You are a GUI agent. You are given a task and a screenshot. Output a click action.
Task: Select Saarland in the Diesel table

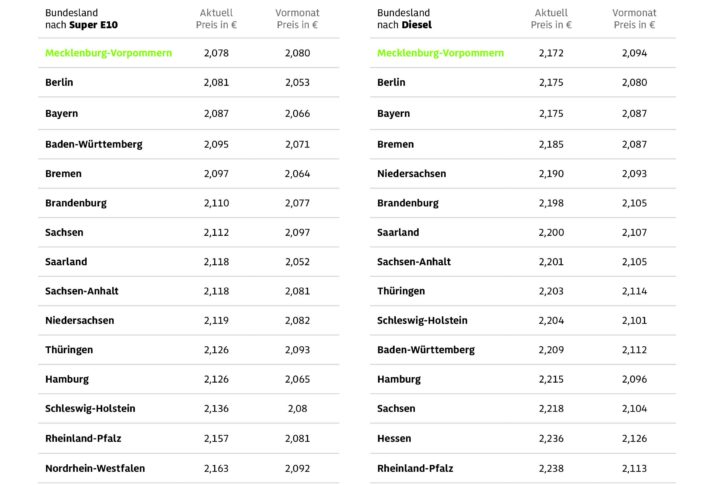tap(398, 232)
